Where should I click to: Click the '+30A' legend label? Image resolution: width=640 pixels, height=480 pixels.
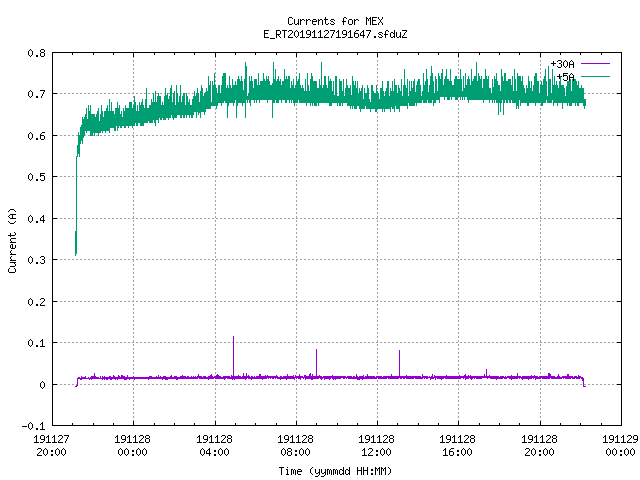point(562,64)
